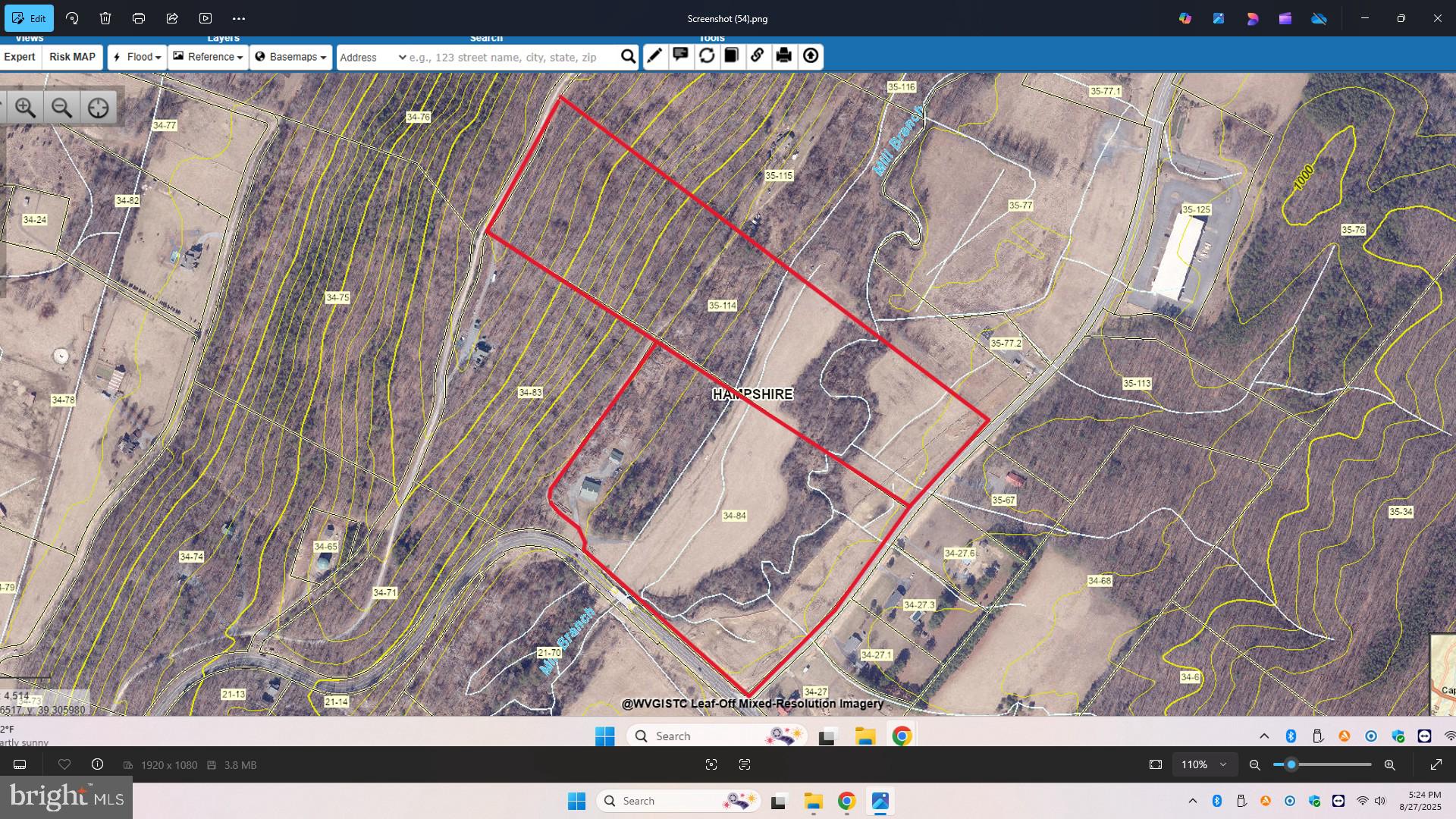Delete the screenshot with the trash icon
The width and height of the screenshot is (1456, 819).
tap(105, 18)
